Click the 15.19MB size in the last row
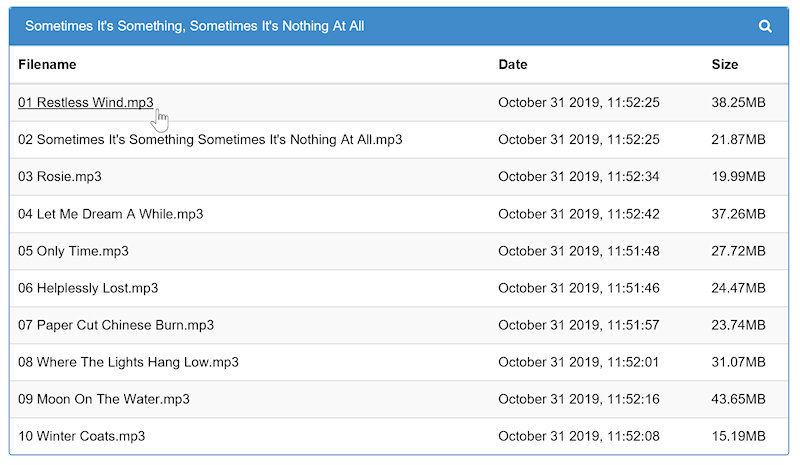This screenshot has width=800, height=465. pyautogui.click(x=738, y=436)
